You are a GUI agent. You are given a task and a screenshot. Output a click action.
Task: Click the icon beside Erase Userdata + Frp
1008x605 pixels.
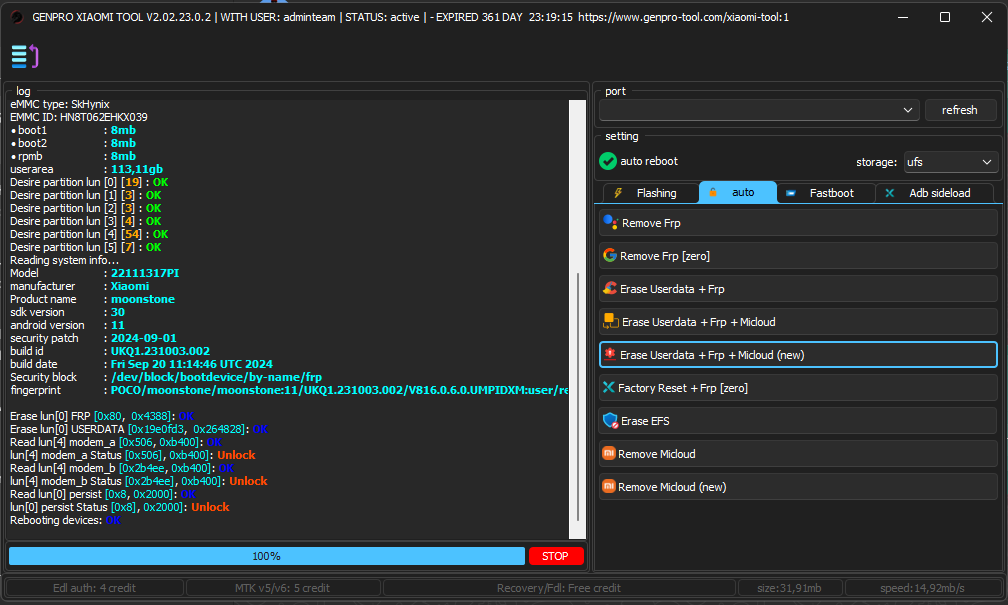point(609,289)
